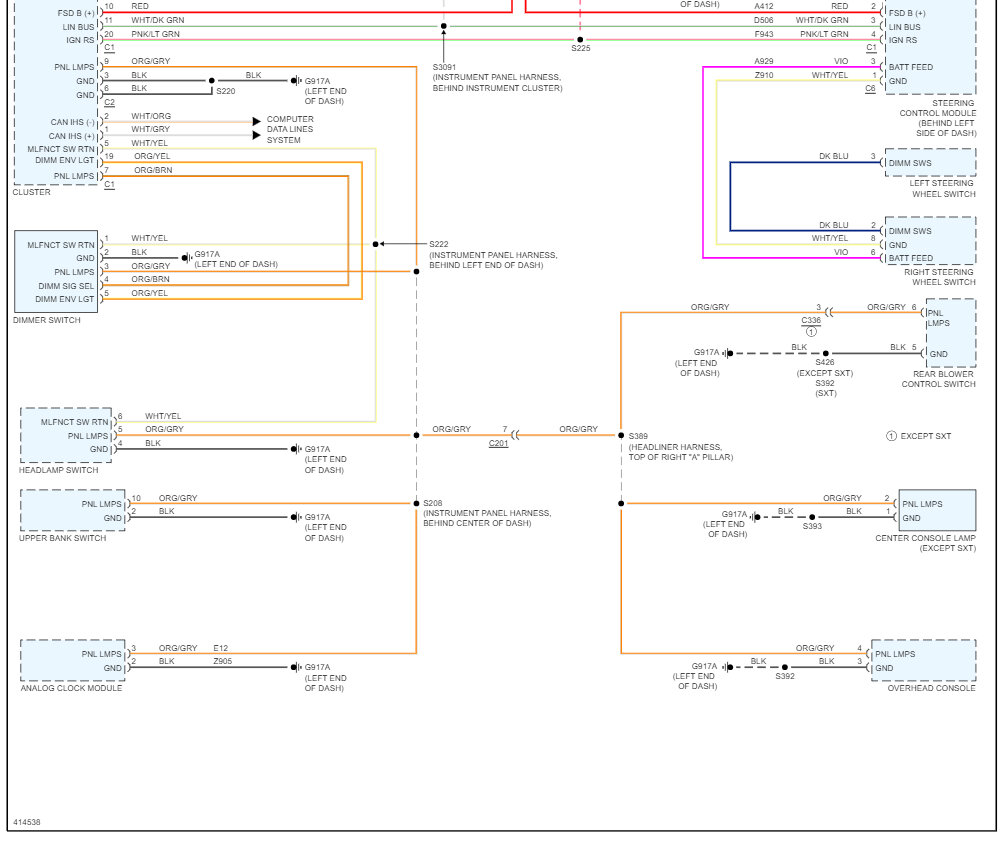Select the ground symbol on overhead console wire
Screen dimensions: 1006x843
tap(728, 667)
